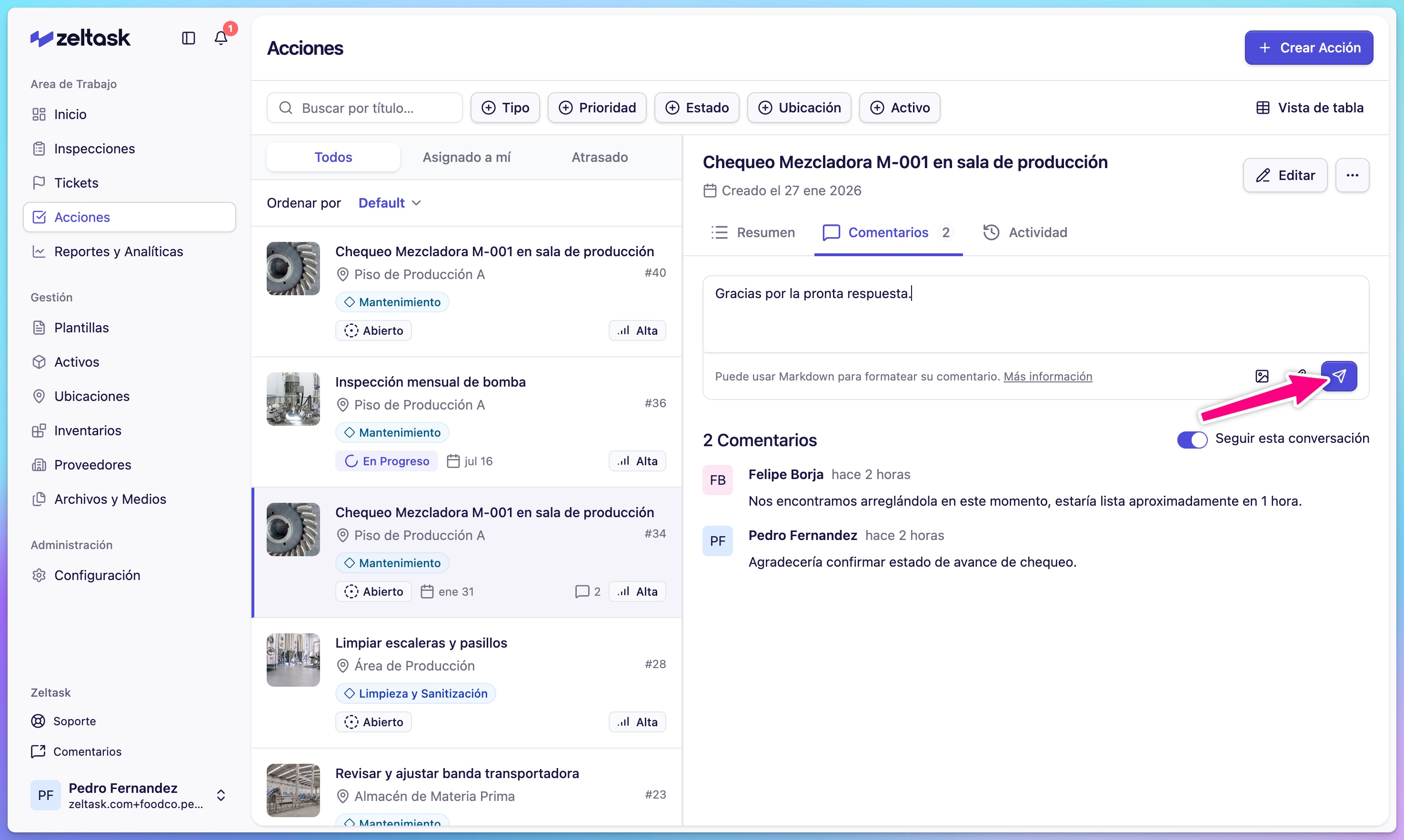The width and height of the screenshot is (1404, 840).
Task: Open the Activo filter
Action: point(899,108)
